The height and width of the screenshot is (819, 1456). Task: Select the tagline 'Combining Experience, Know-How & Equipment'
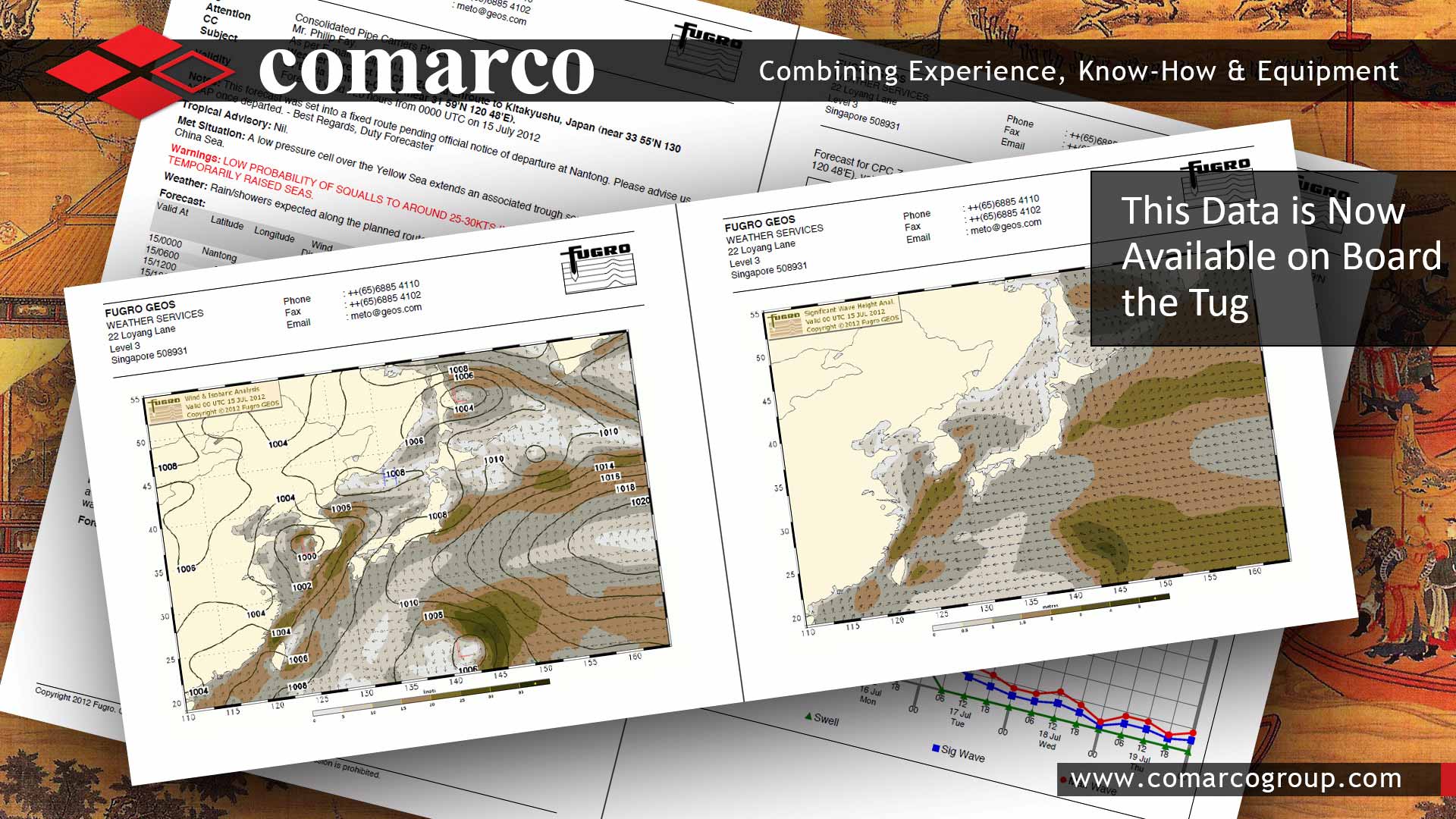[x=1079, y=71]
